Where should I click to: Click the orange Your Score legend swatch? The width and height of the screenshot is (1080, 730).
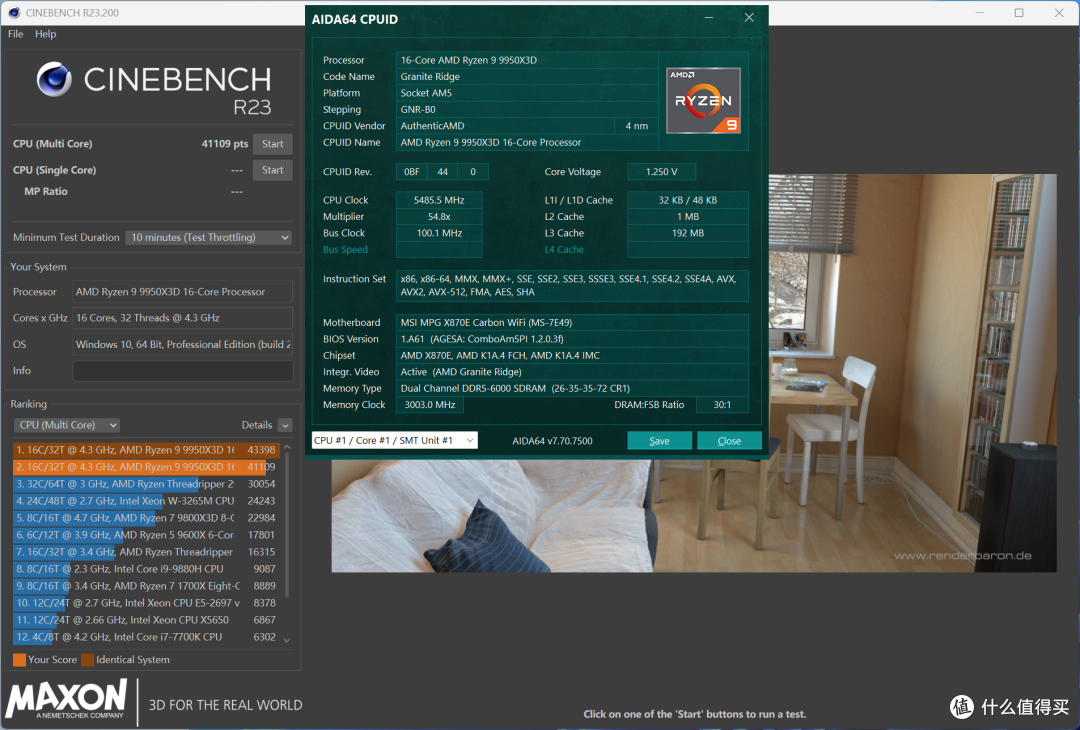(19, 660)
